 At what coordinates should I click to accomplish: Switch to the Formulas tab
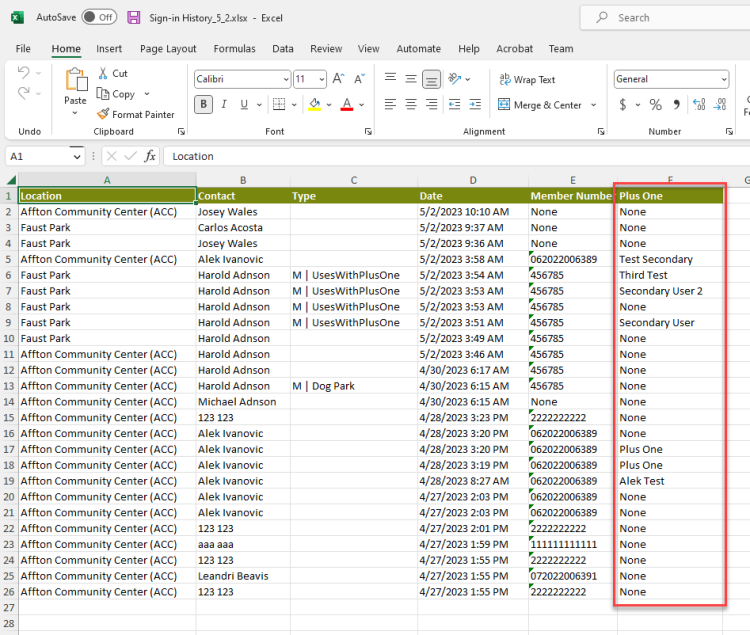(234, 48)
